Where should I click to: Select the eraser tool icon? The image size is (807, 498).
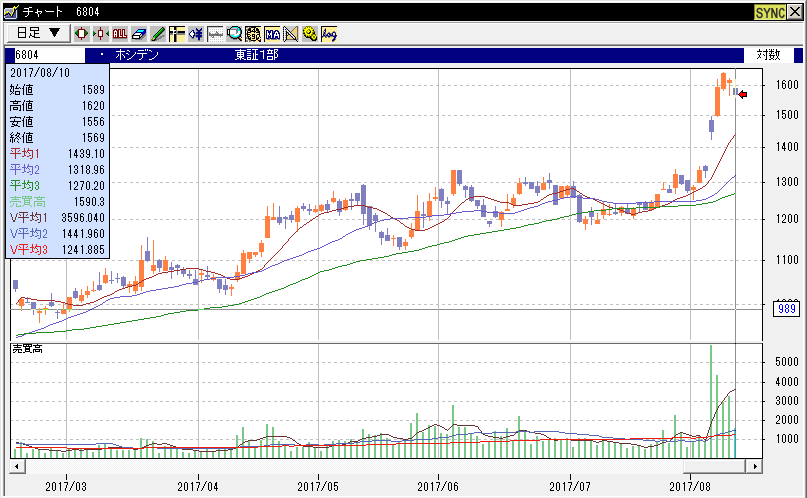point(139,33)
